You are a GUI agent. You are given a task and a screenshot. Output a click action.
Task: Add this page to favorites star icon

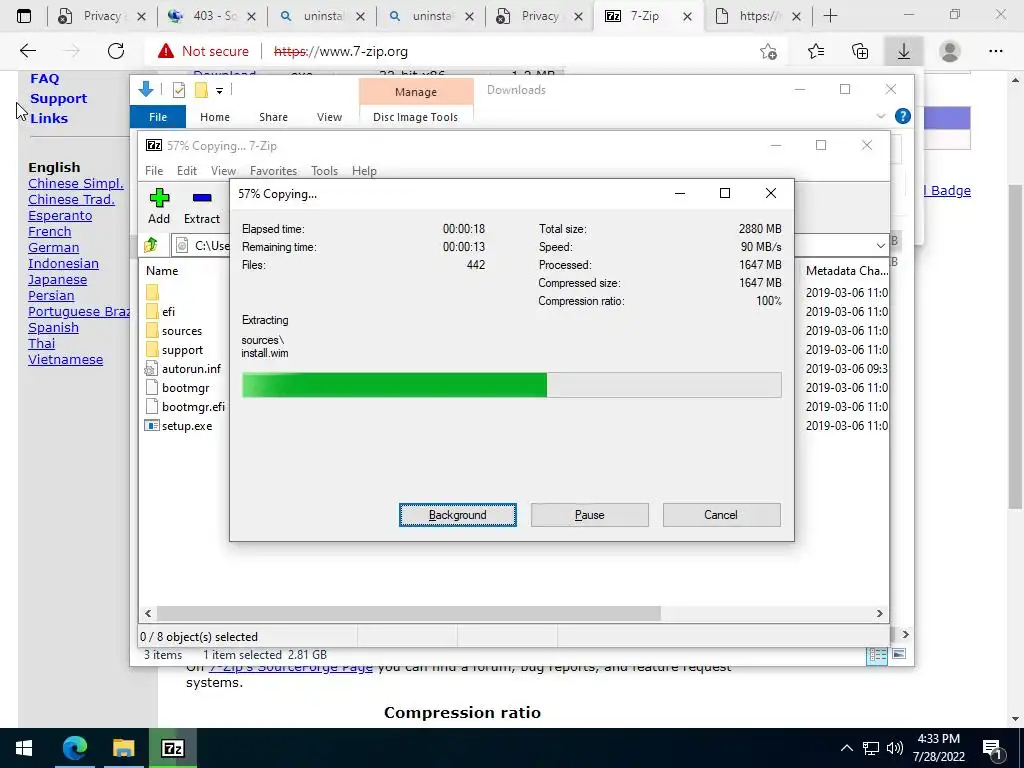pos(769,52)
